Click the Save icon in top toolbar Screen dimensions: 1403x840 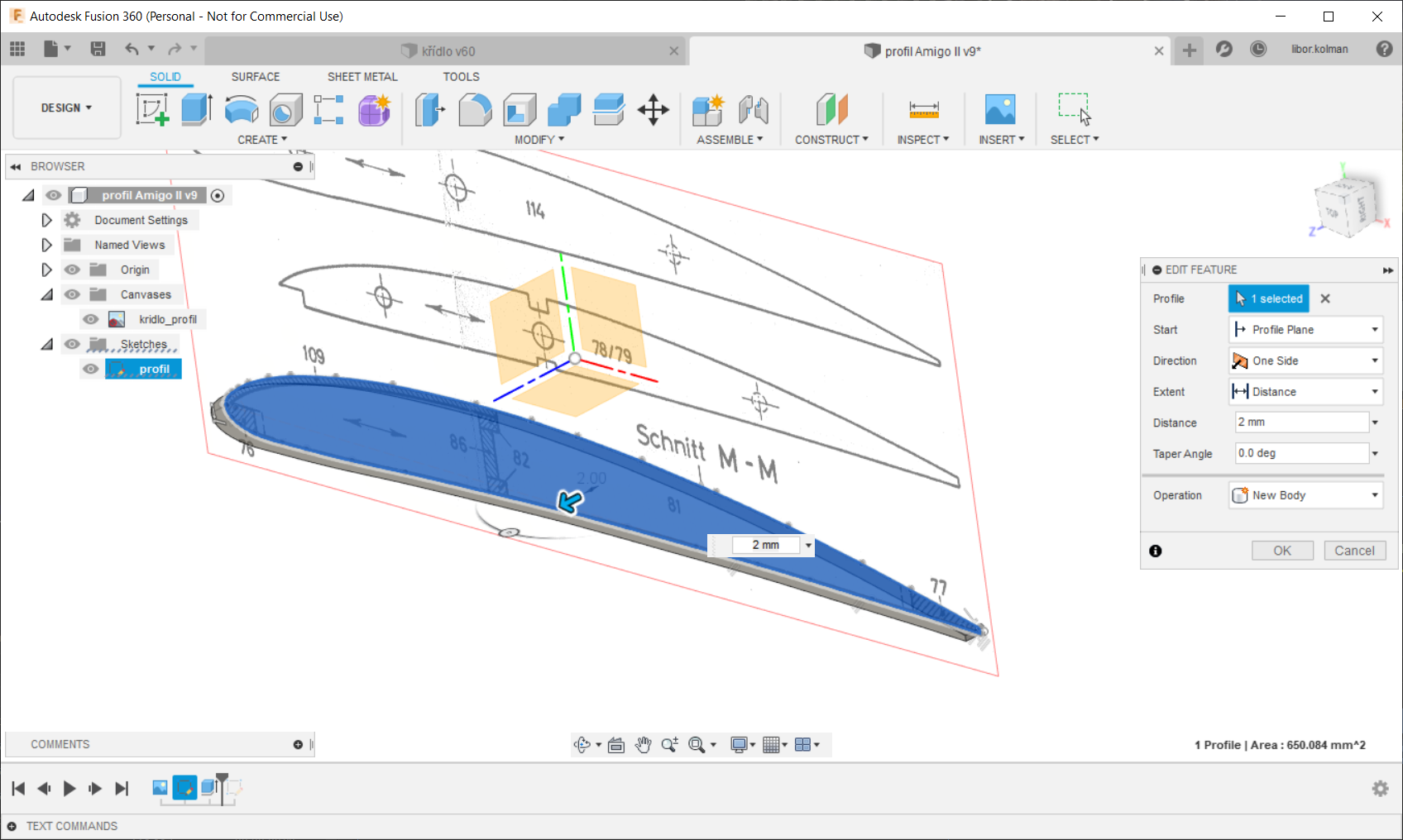coord(98,49)
